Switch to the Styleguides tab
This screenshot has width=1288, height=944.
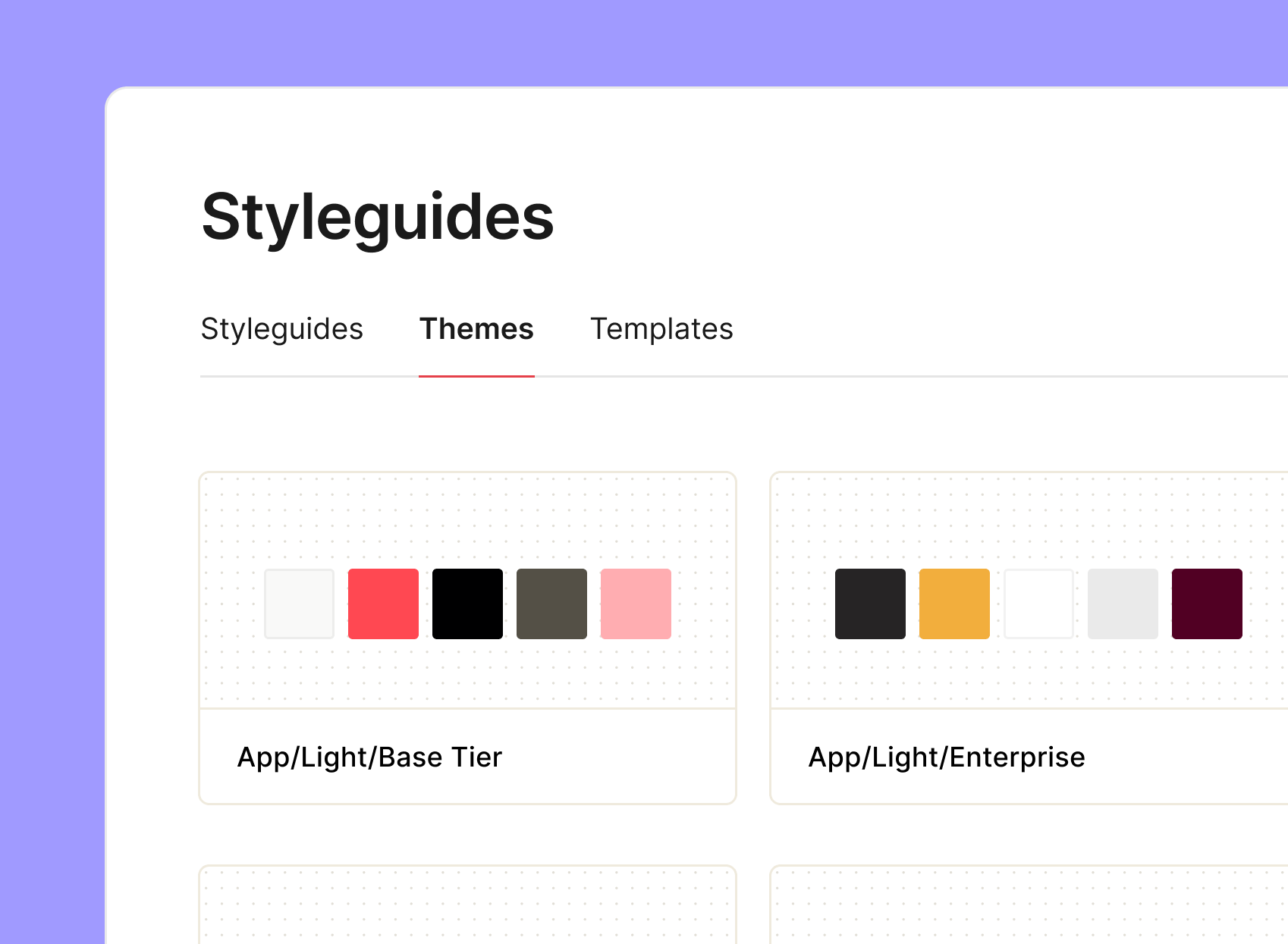pyautogui.click(x=281, y=328)
